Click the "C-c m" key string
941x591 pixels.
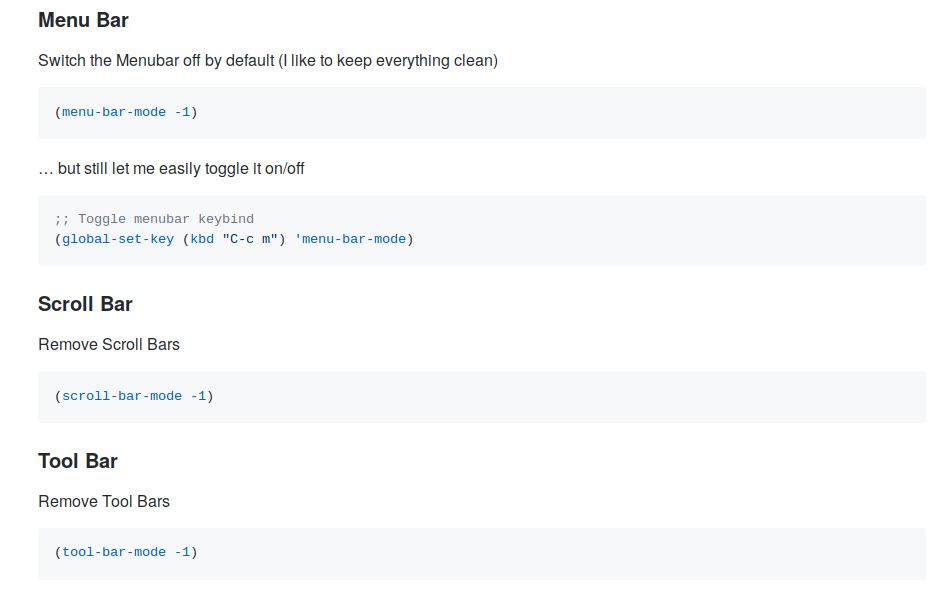254,239
